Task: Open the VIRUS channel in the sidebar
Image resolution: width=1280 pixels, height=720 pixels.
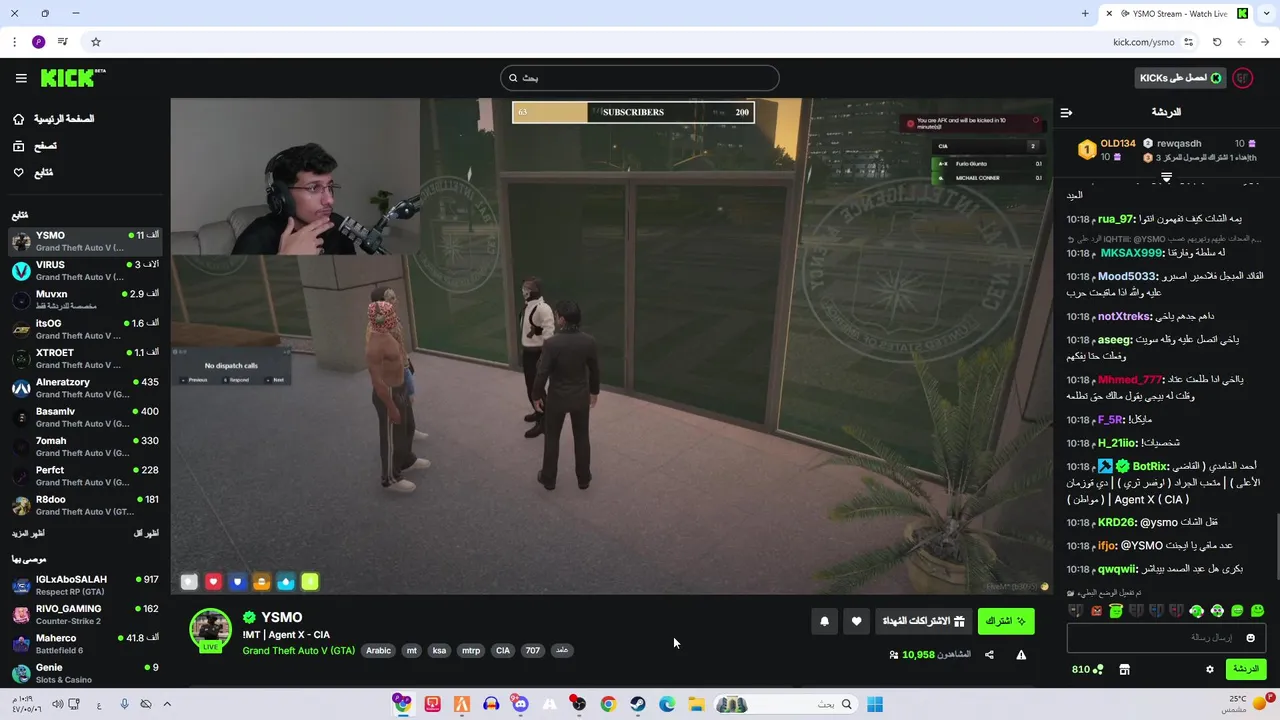Action: click(x=85, y=270)
